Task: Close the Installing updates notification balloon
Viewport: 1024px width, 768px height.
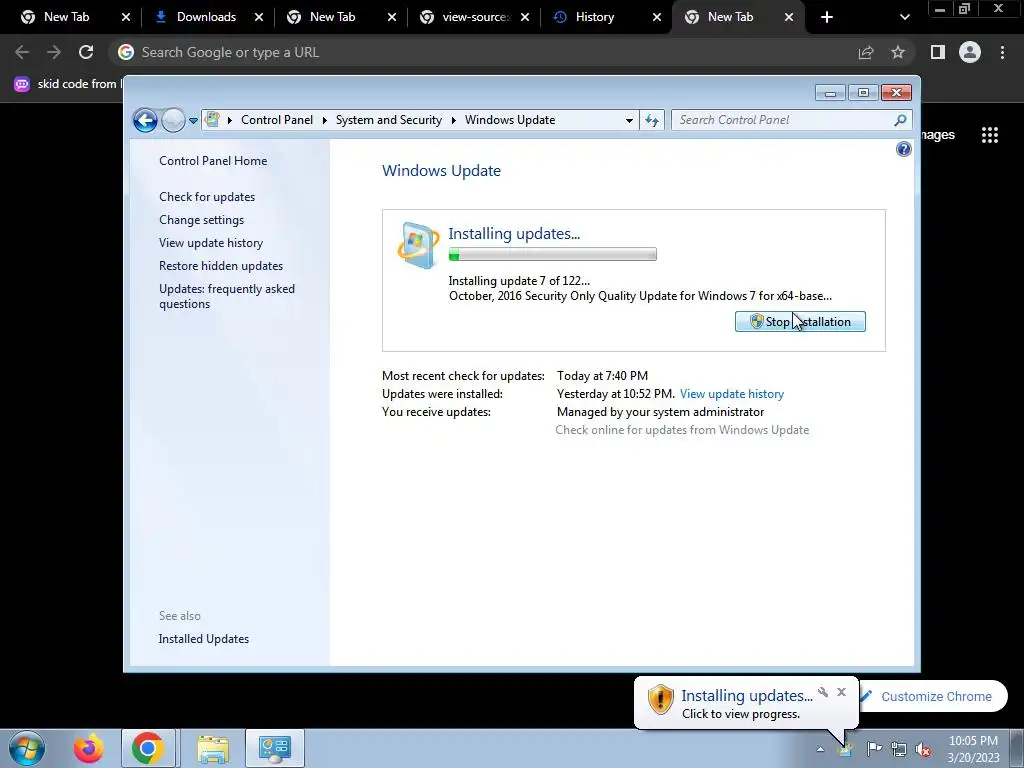Action: click(x=841, y=692)
